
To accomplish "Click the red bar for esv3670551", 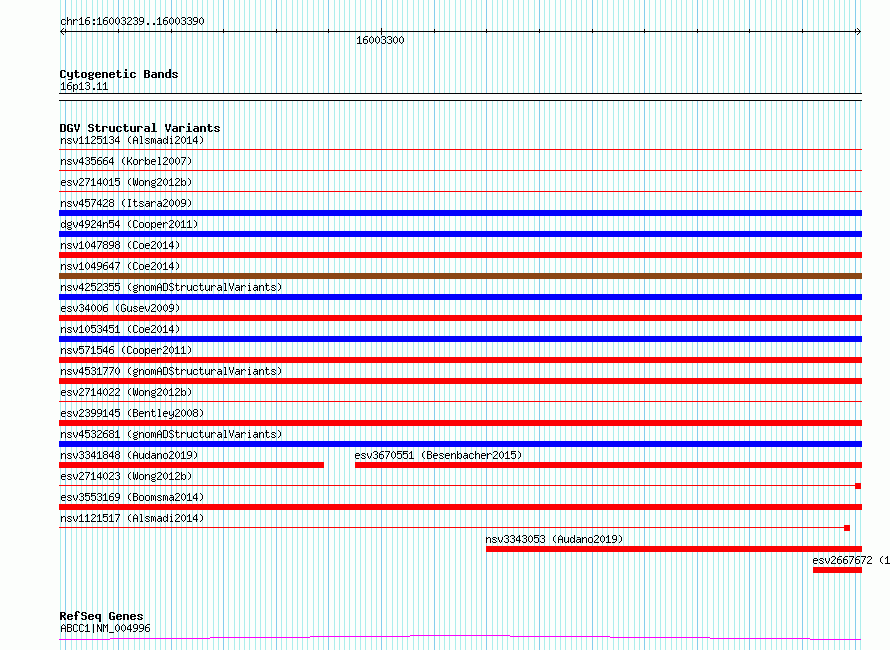I will pos(608,465).
